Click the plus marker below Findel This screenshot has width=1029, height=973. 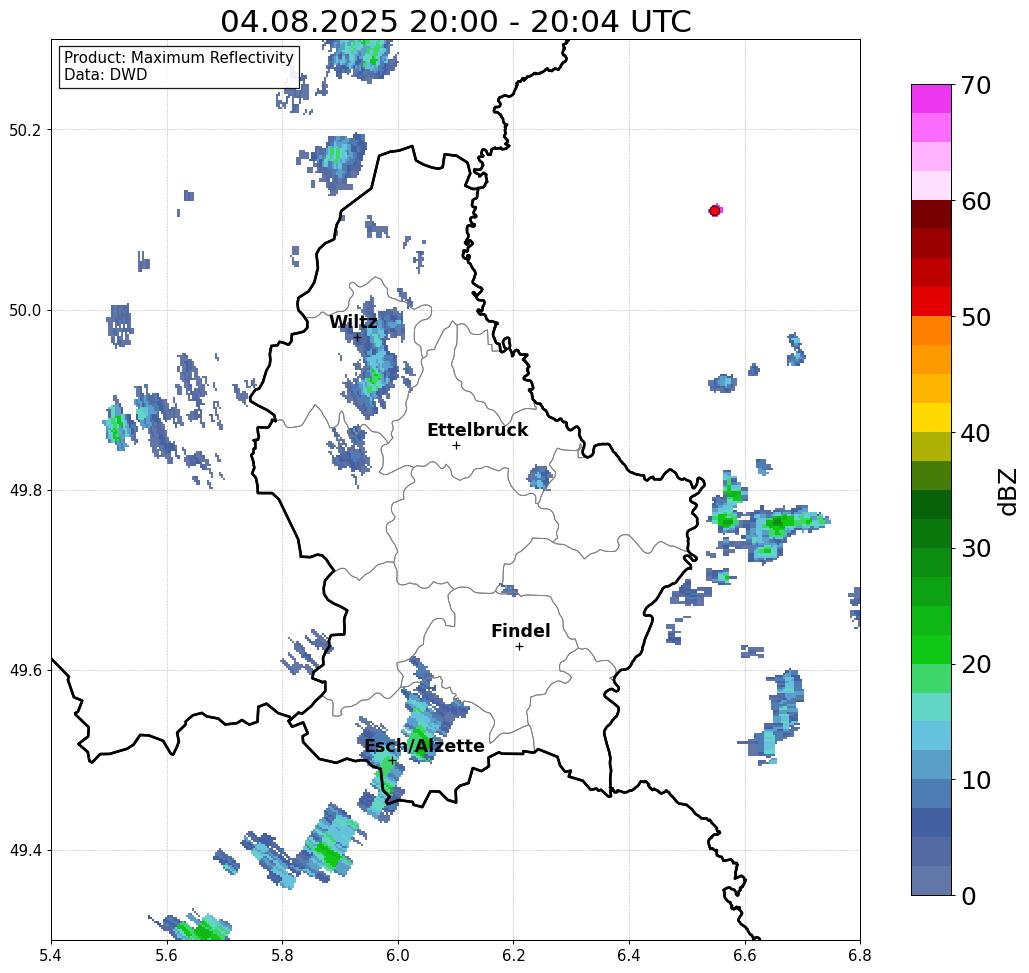point(519,647)
